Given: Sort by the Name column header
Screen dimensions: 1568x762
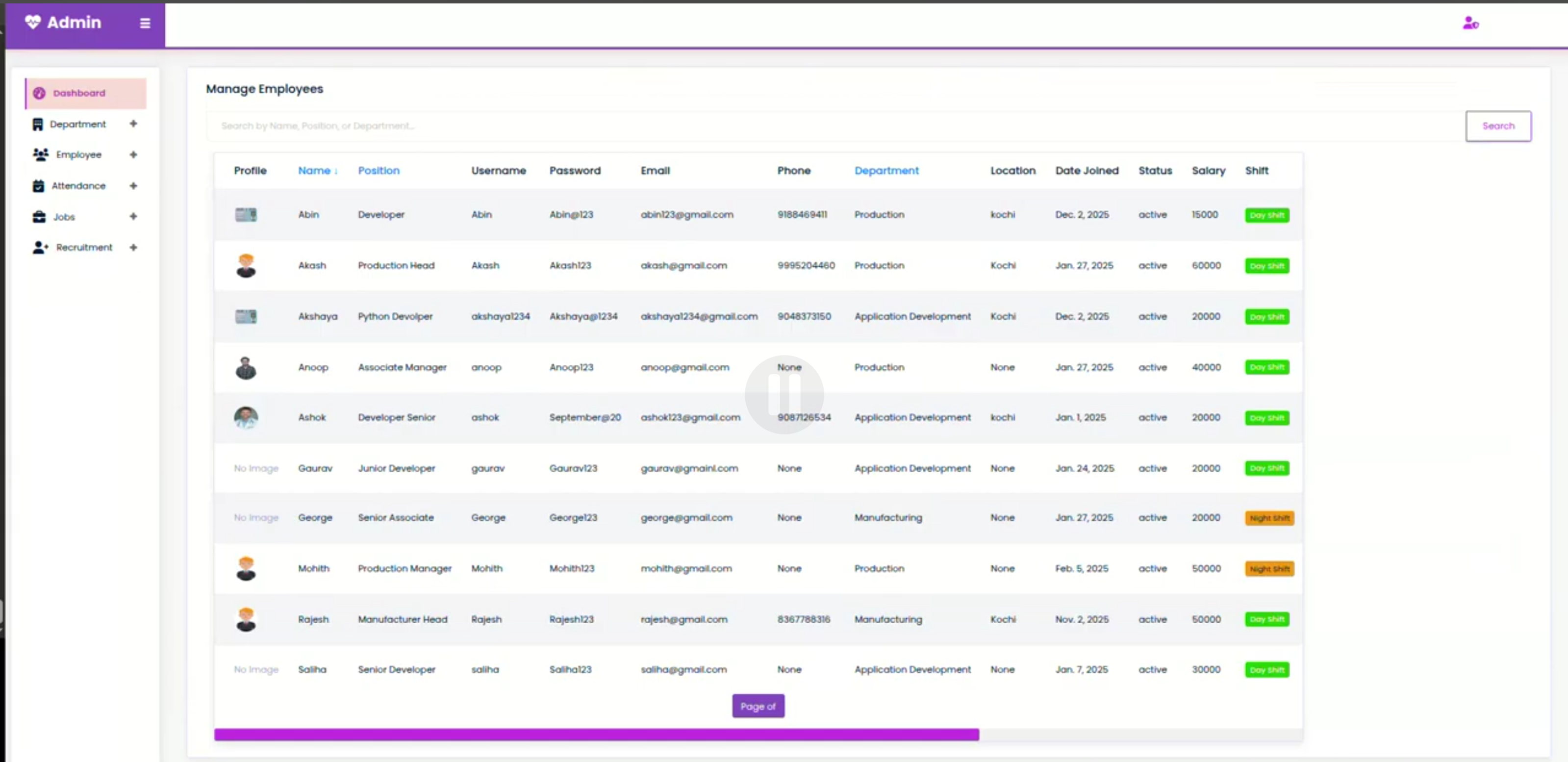Looking at the screenshot, I should point(318,171).
